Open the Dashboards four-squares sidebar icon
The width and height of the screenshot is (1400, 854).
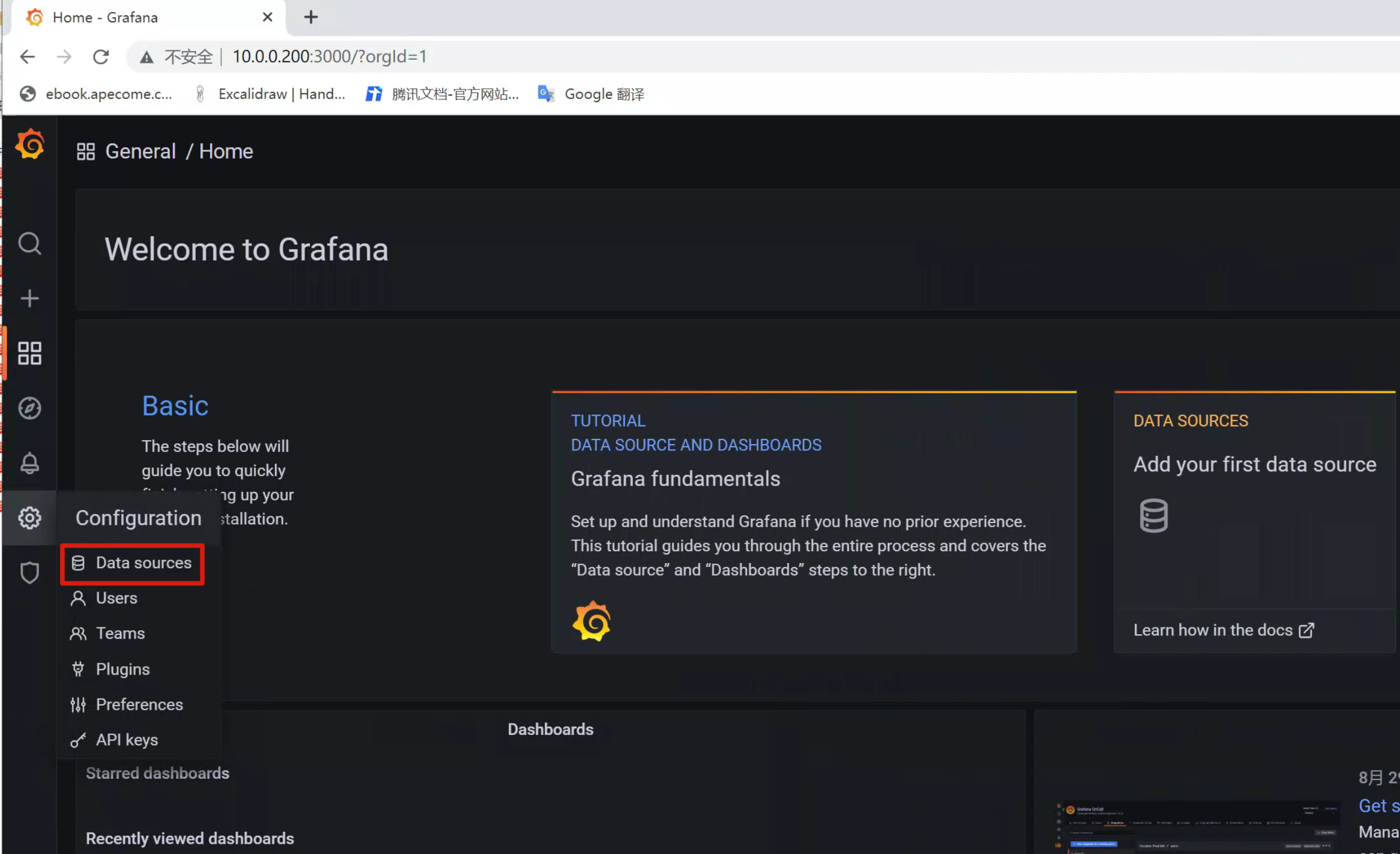point(30,353)
